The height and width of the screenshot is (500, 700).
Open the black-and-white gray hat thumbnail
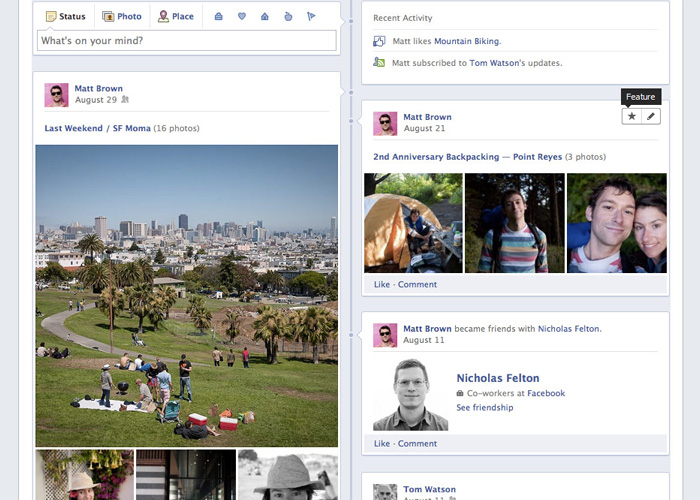click(x=288, y=475)
